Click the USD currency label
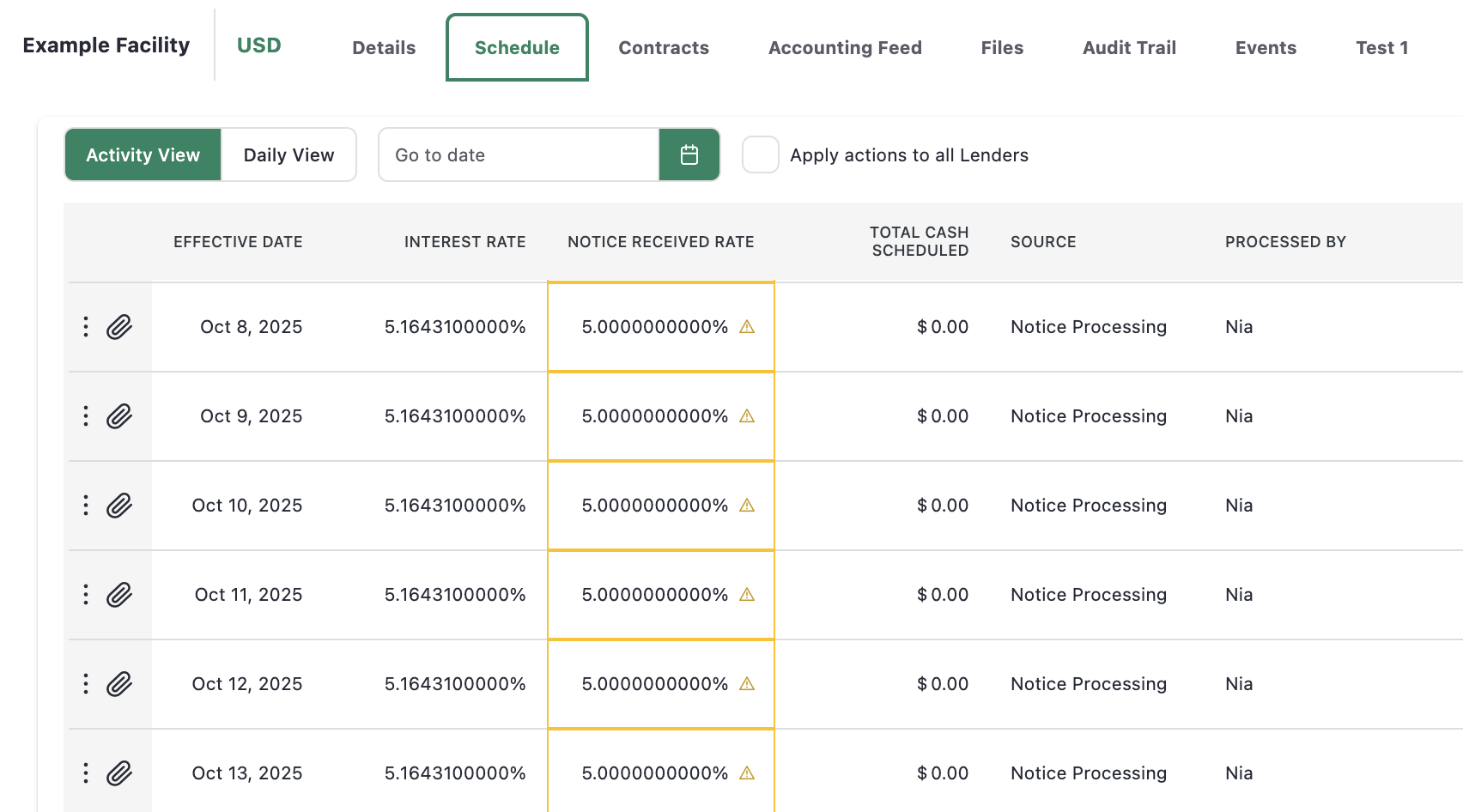The width and height of the screenshot is (1463, 812). [x=258, y=45]
